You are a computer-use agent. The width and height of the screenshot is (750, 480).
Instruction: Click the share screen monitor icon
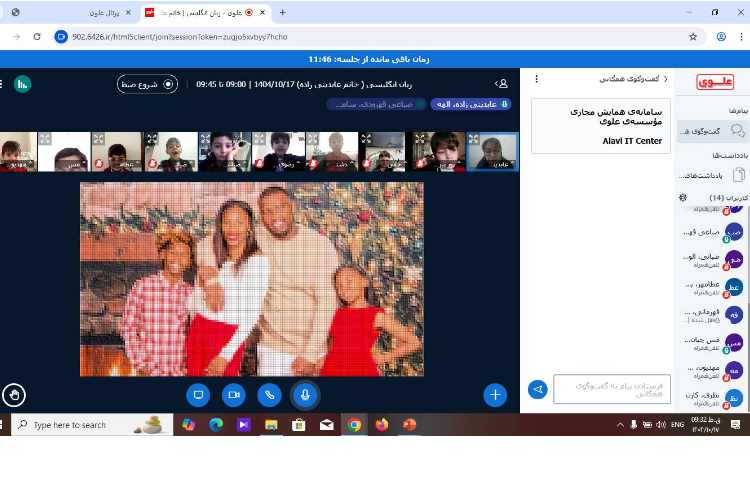(x=198, y=395)
